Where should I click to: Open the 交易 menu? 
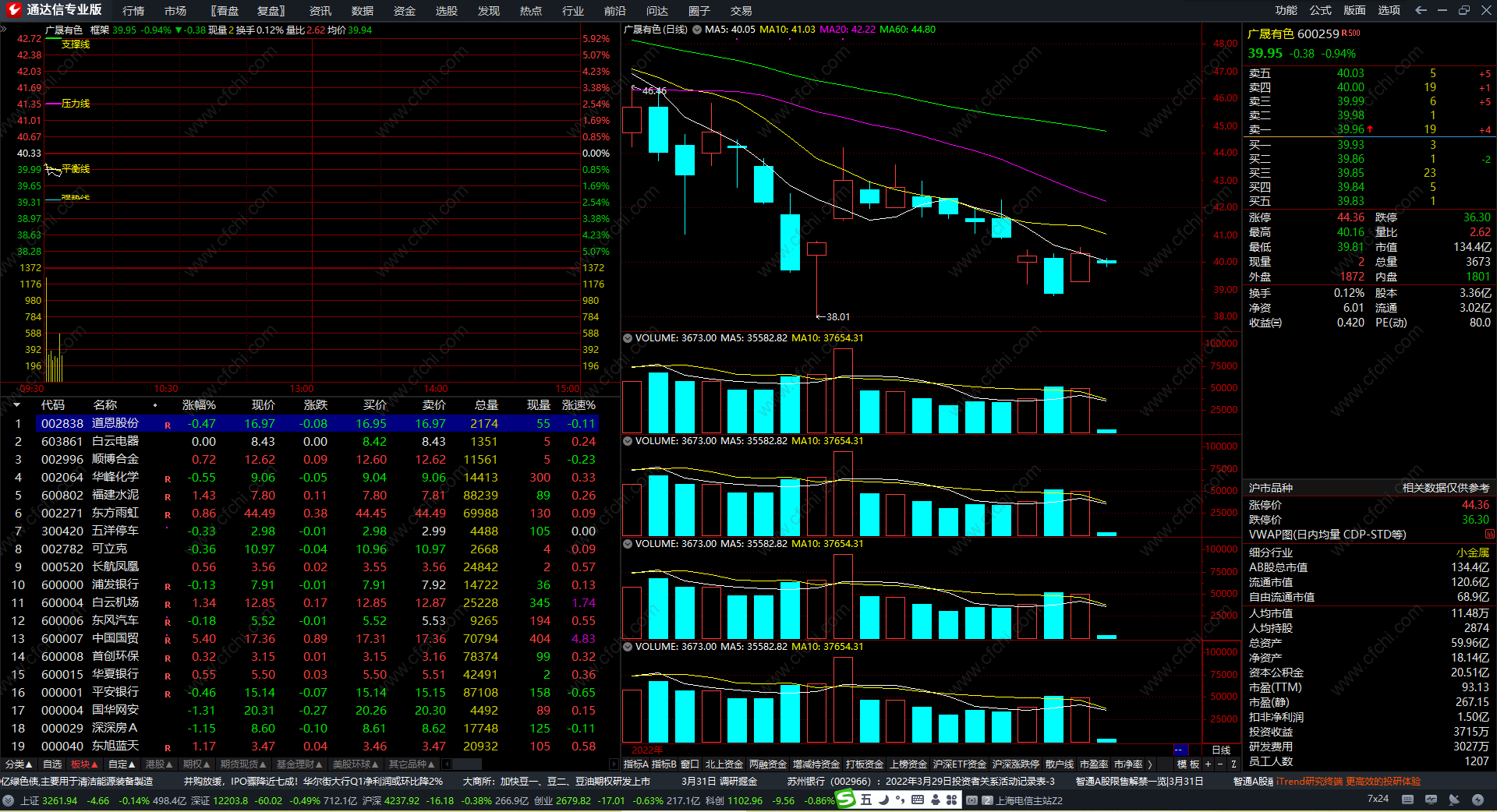(741, 11)
